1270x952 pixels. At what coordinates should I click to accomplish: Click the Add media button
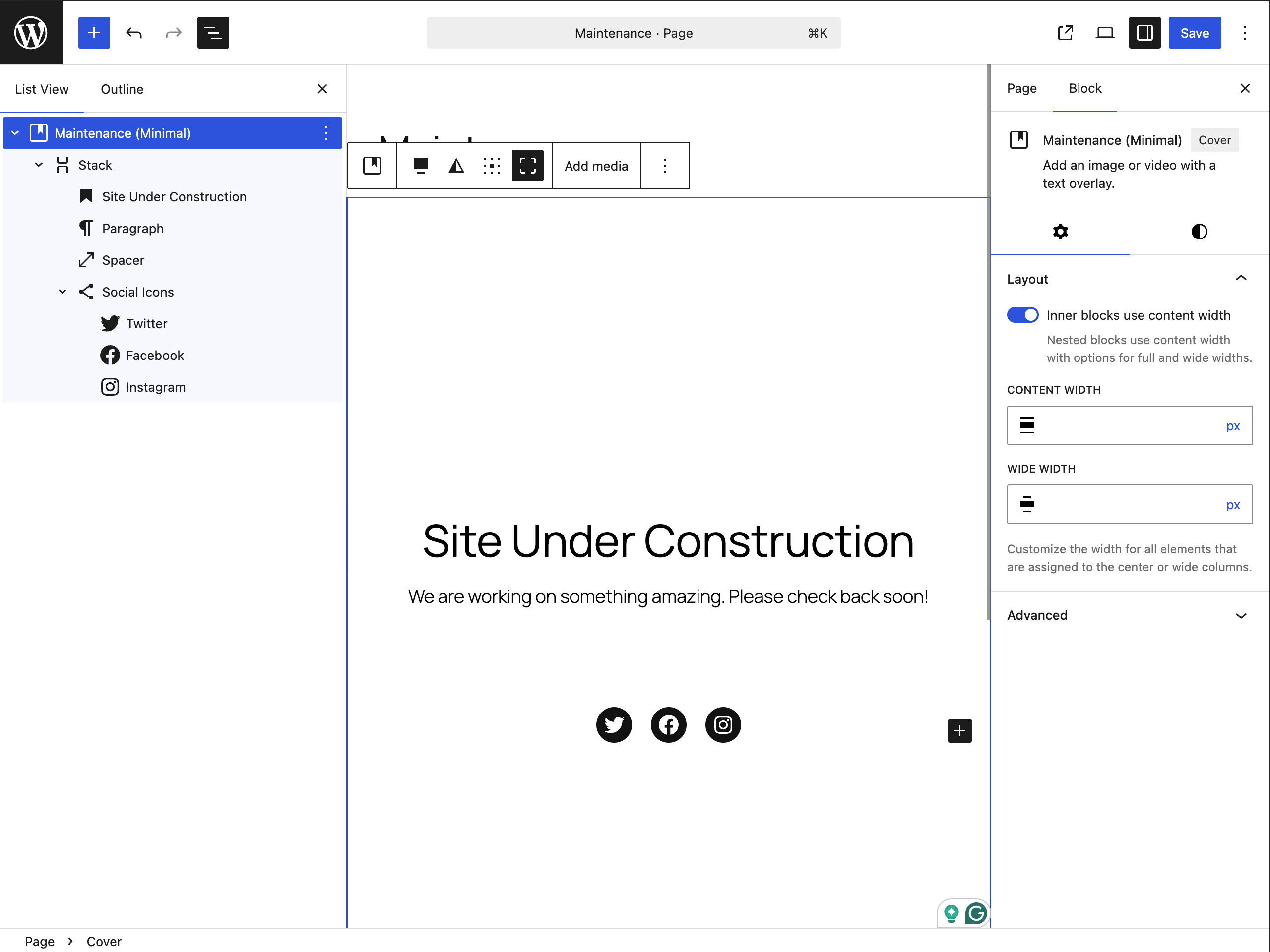point(596,165)
